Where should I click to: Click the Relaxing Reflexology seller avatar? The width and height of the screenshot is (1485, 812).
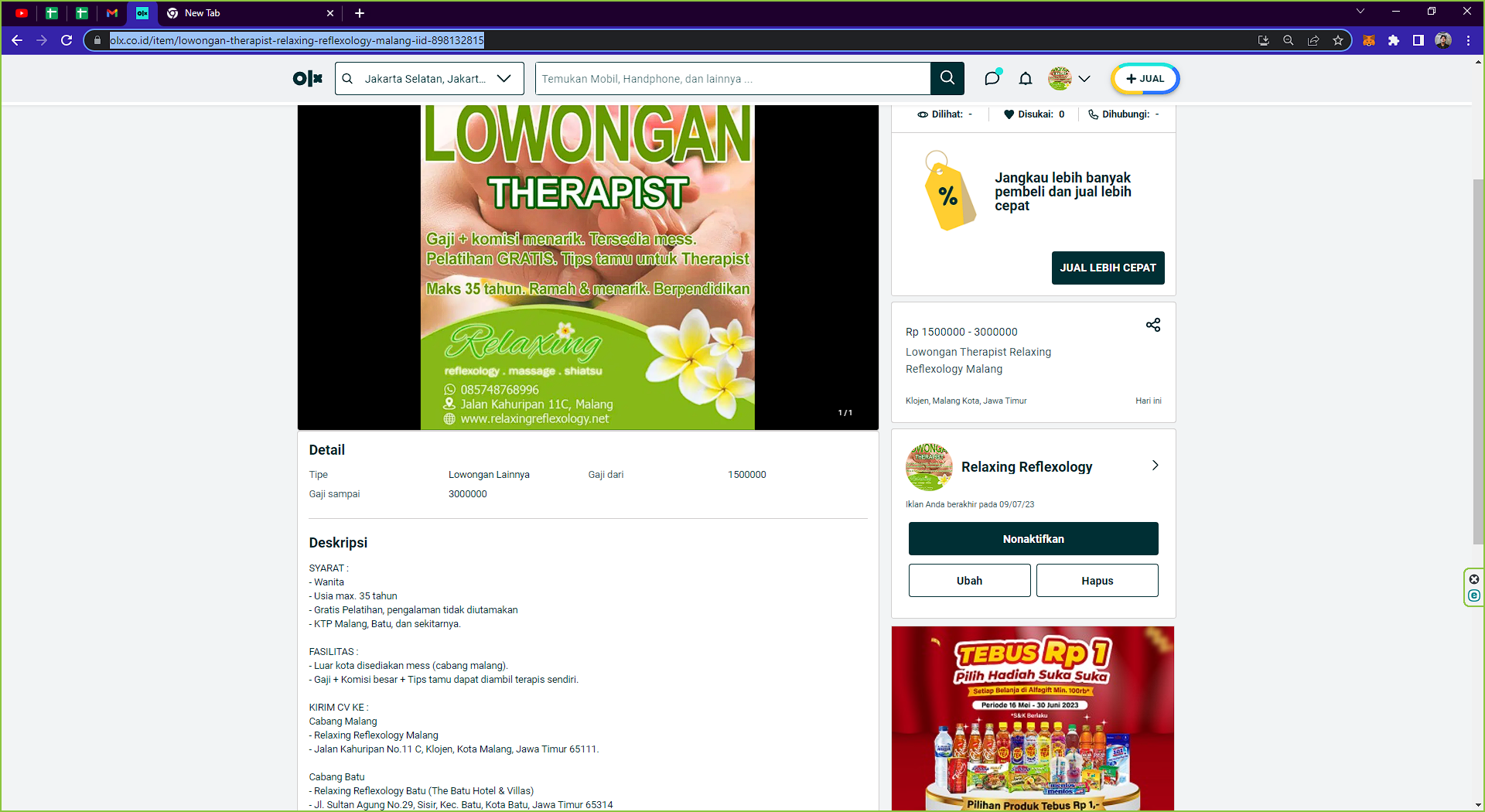[x=929, y=467]
